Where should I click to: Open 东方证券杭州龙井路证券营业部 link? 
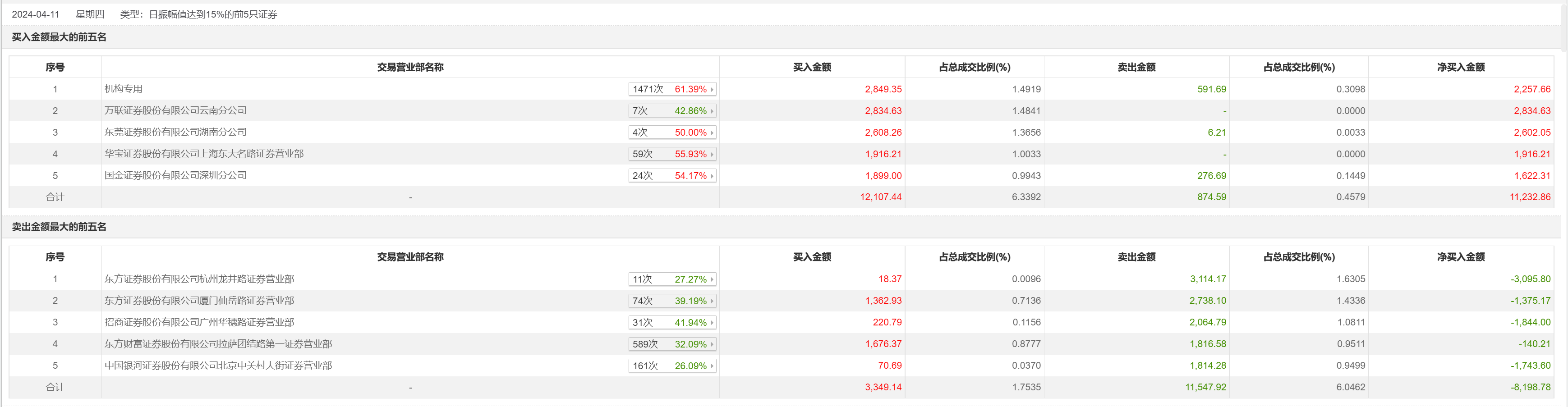point(199,279)
